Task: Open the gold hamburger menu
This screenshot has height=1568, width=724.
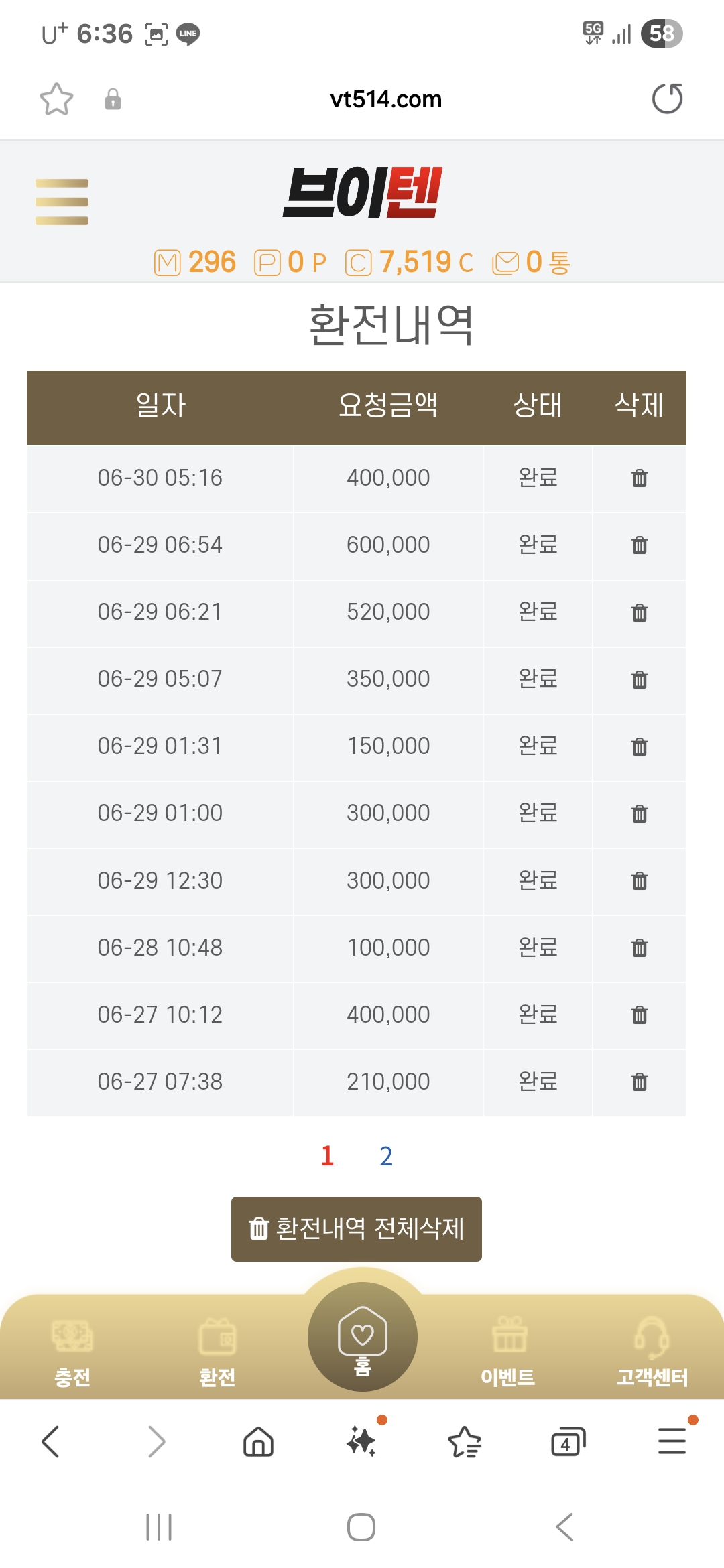Action: [62, 202]
